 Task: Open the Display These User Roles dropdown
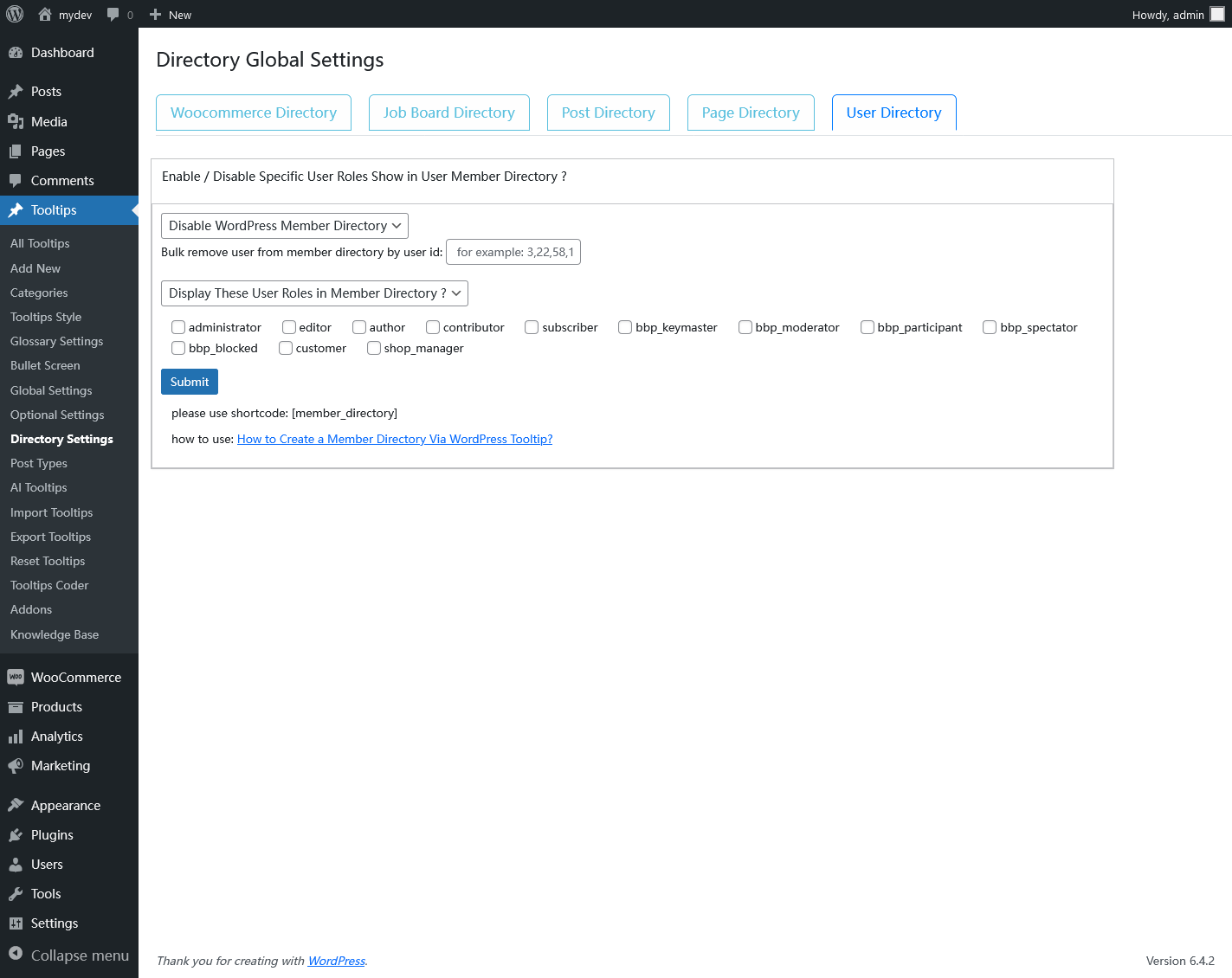313,293
